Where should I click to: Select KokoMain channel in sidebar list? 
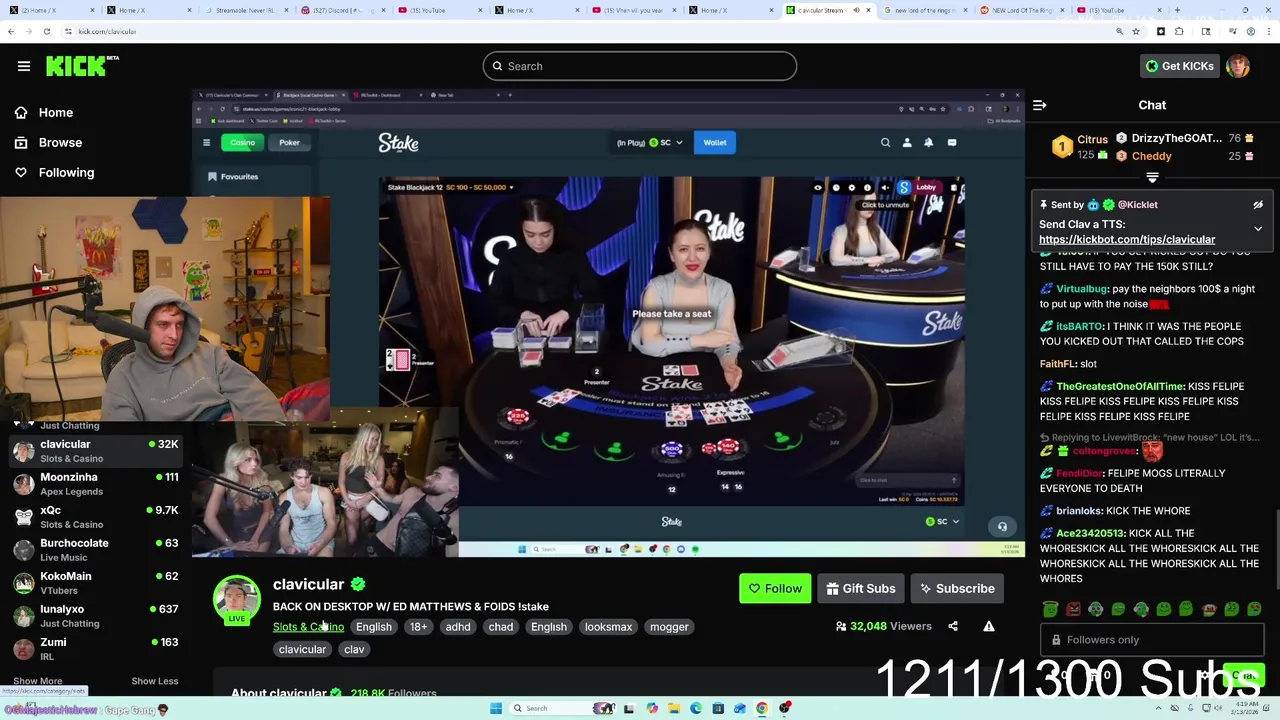[95, 583]
